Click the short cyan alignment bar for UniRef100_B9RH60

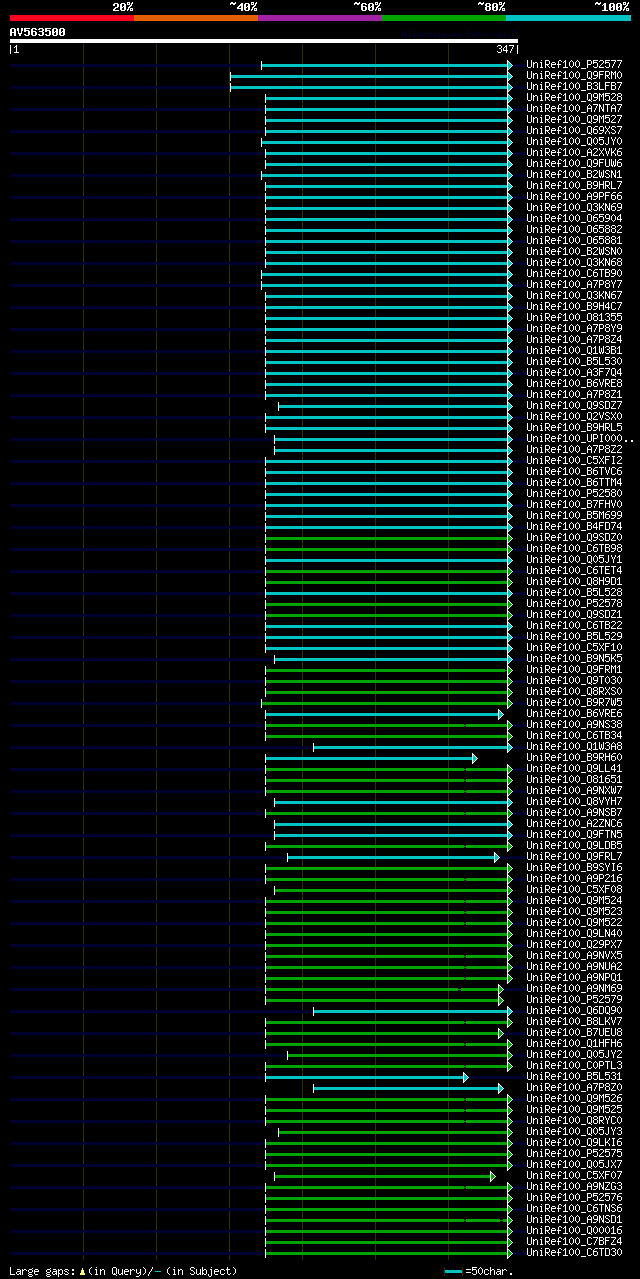point(370,758)
